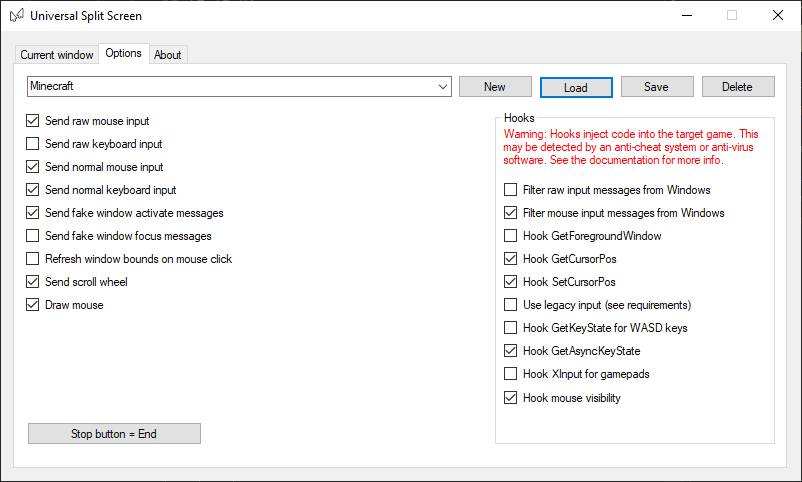This screenshot has width=802, height=482.
Task: Save the current preset
Action: coord(657,87)
